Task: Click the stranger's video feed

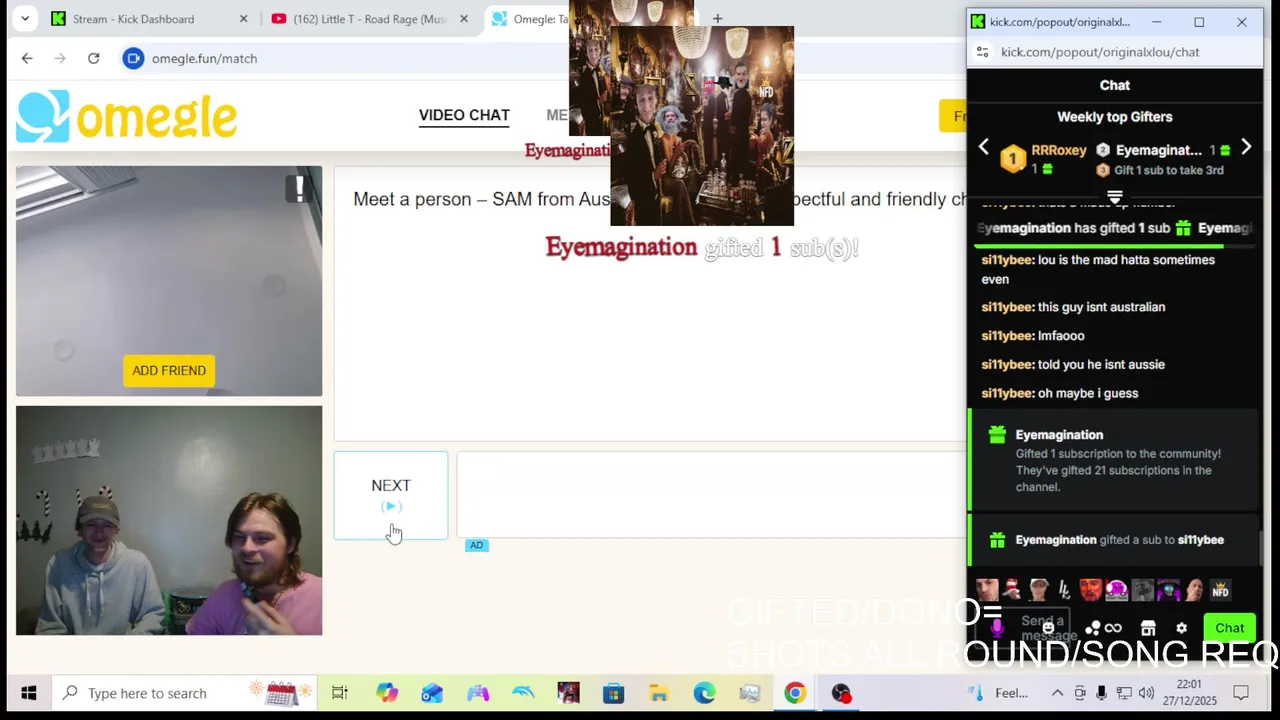Action: point(169,281)
